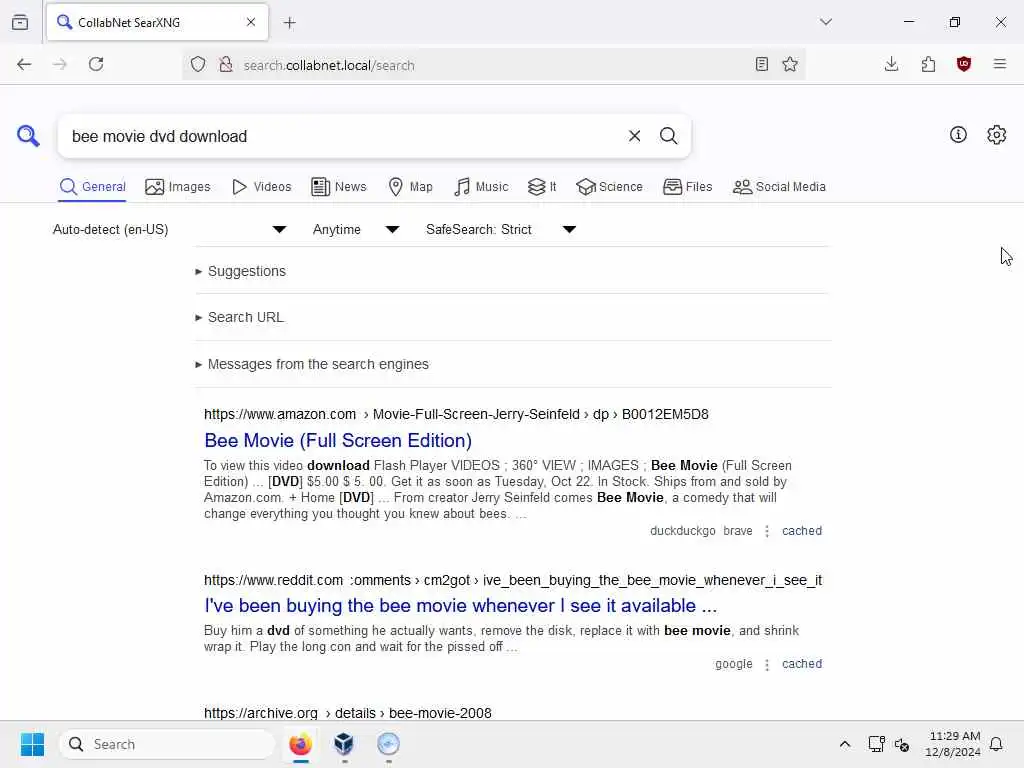The image size is (1024, 768).
Task: List all tabs dropdown arrow
Action: coord(825,22)
